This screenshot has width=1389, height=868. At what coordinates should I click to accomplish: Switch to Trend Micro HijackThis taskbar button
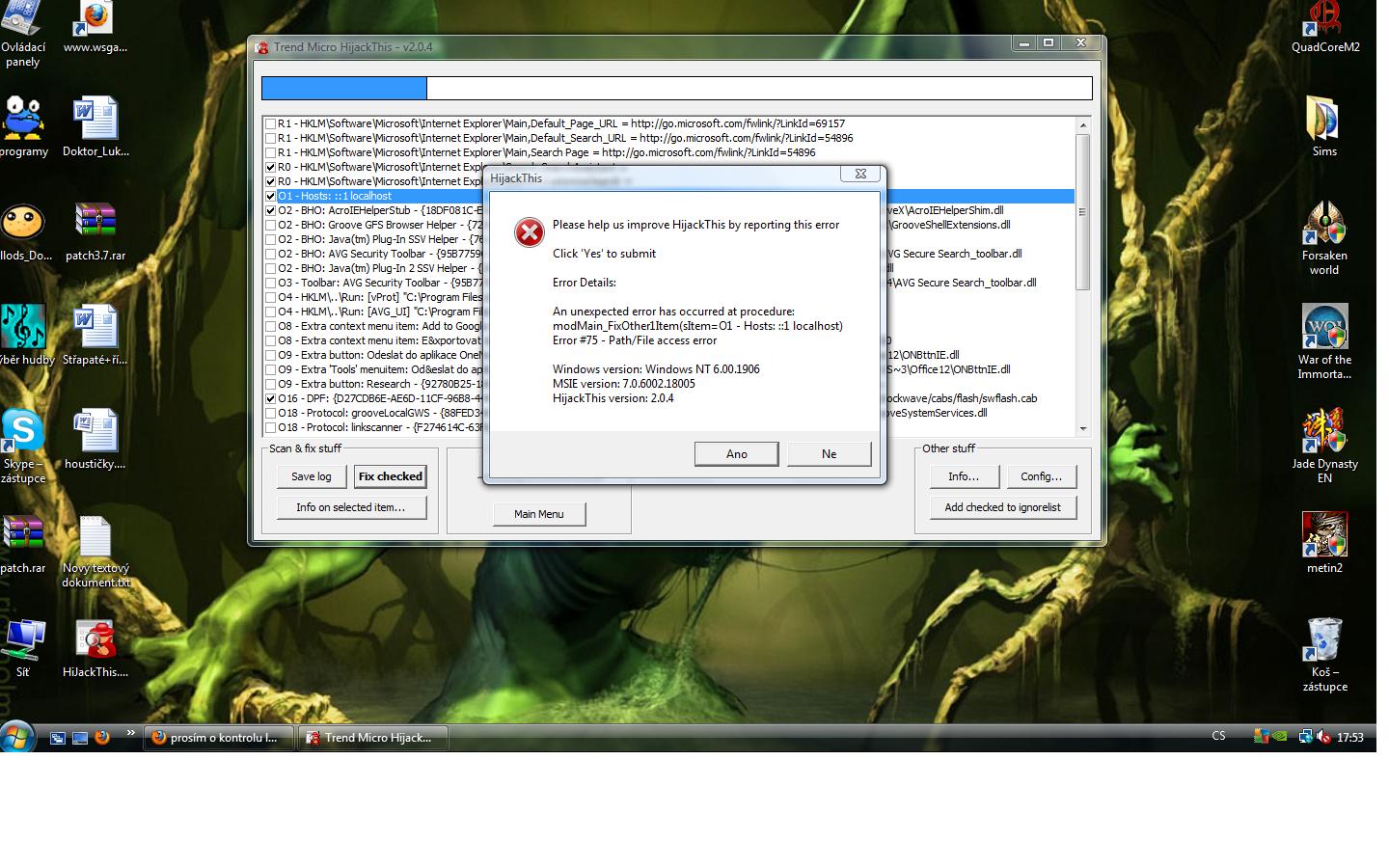(x=373, y=738)
